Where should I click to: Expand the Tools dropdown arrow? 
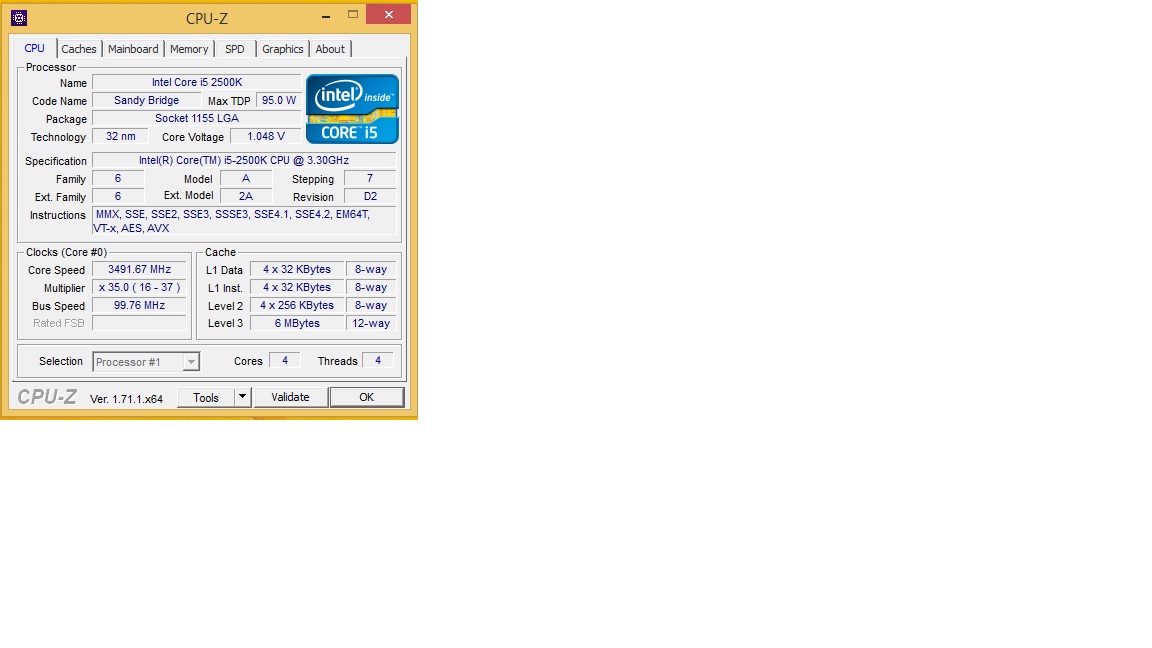(242, 397)
